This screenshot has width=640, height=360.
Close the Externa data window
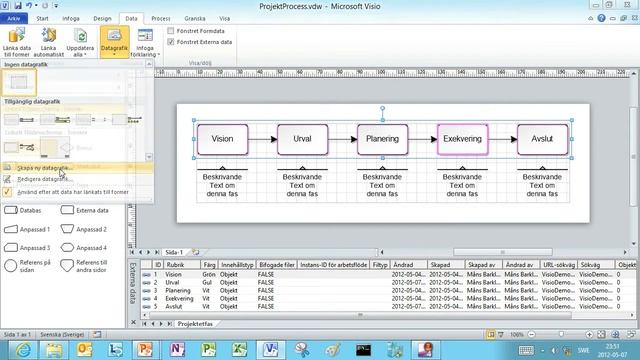point(133,322)
